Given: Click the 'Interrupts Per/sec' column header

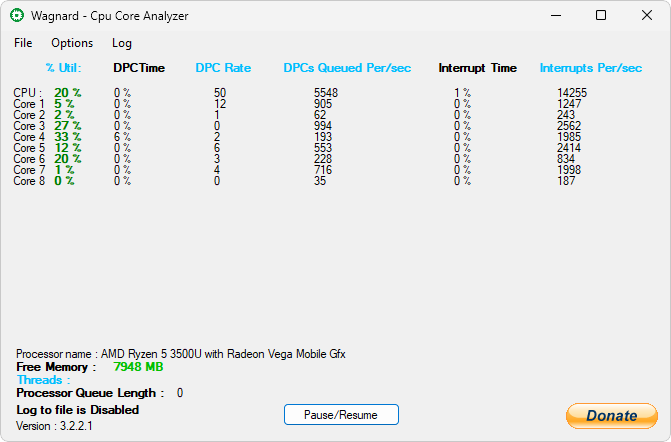Looking at the screenshot, I should coord(591,68).
